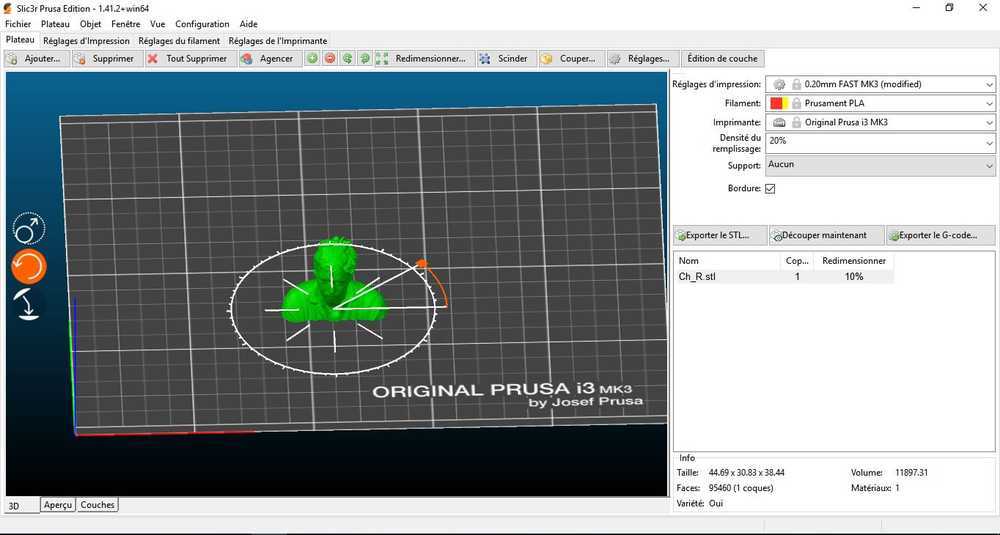Click the Slic3r app icon in title bar
The width and height of the screenshot is (1000, 535).
[8, 8]
